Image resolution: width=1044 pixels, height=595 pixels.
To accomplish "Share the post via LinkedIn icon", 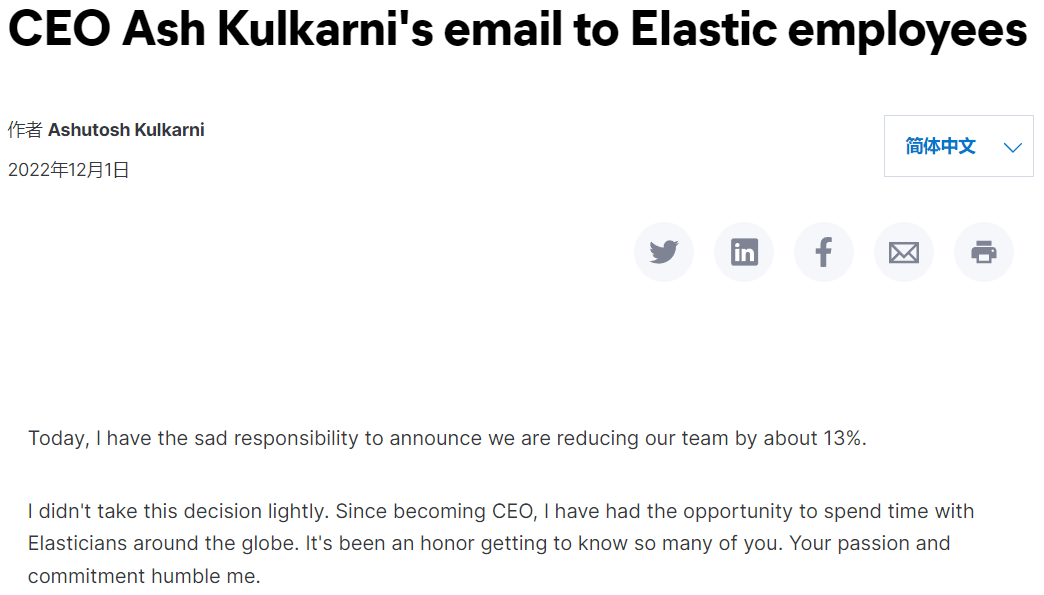I will point(744,252).
